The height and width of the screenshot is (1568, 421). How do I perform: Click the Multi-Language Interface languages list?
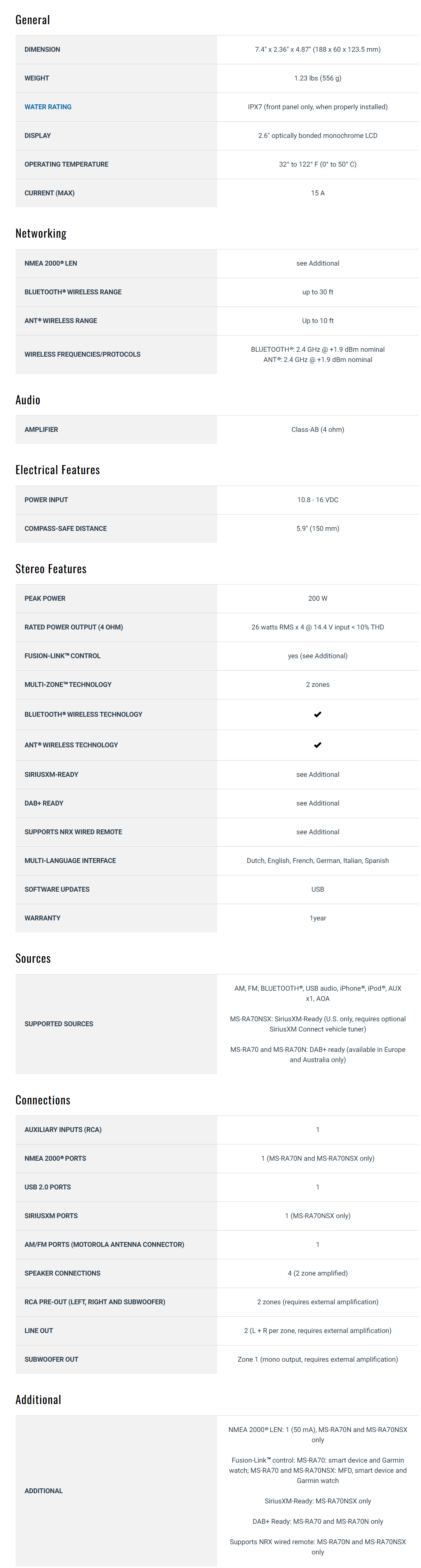point(317,861)
